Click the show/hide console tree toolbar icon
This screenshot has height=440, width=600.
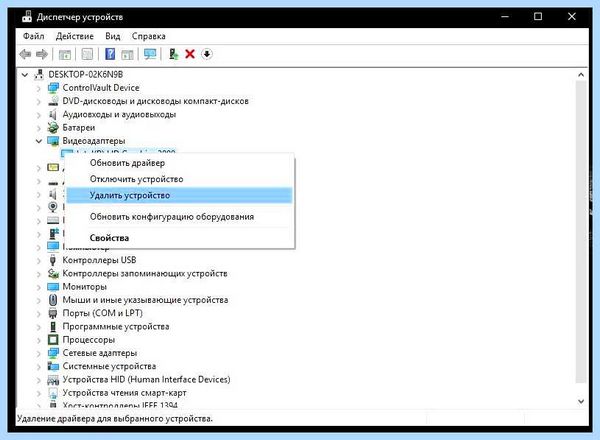65,54
